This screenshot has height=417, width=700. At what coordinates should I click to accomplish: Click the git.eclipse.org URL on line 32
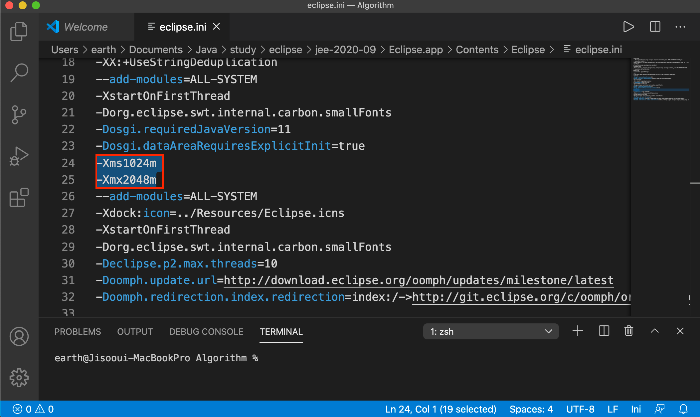pyautogui.click(x=521, y=297)
